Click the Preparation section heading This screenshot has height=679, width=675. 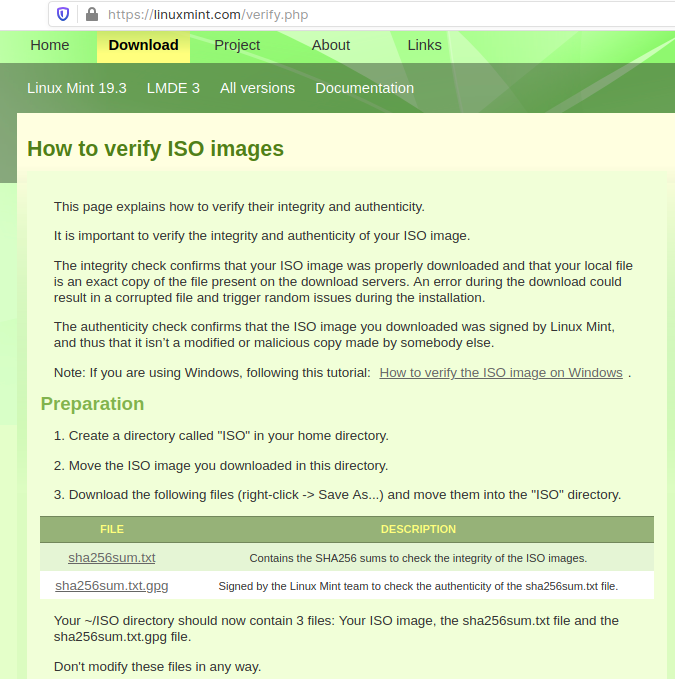92,404
